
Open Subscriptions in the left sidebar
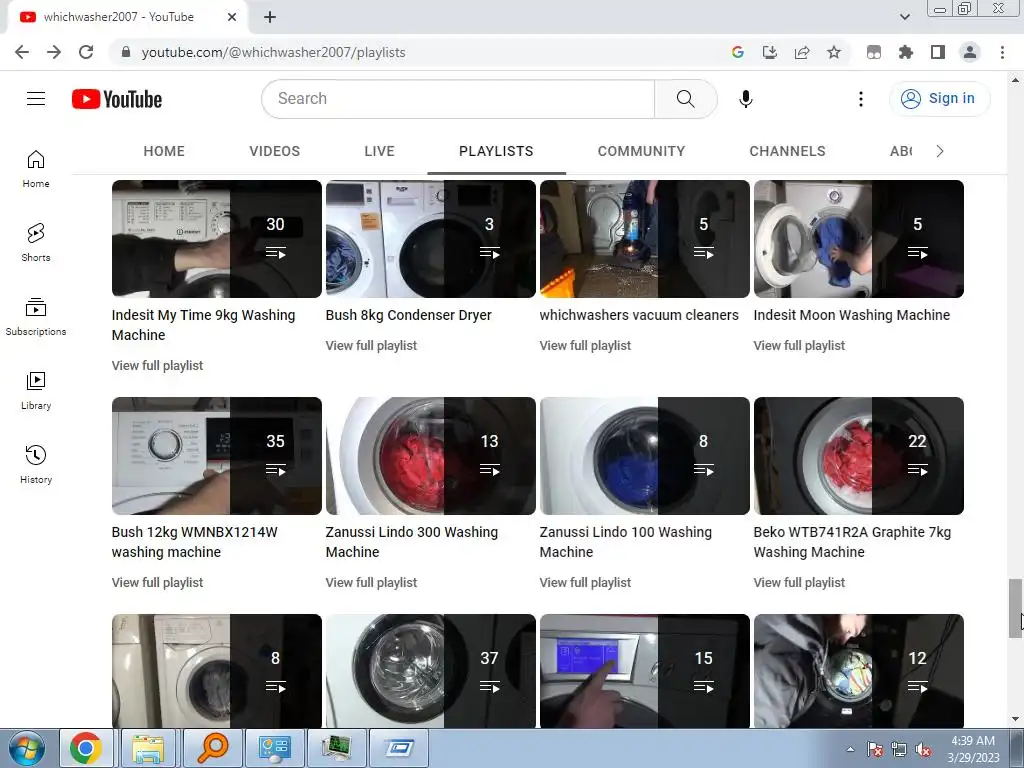click(x=36, y=317)
